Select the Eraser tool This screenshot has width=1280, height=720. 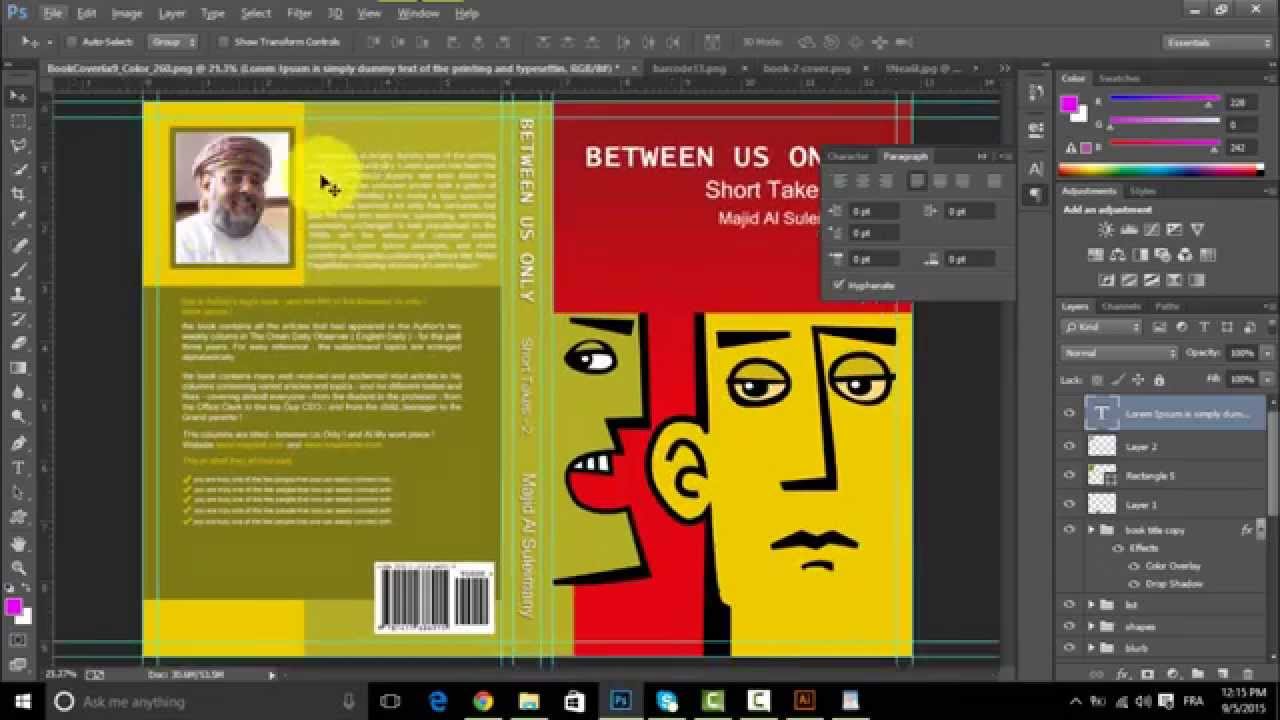pyautogui.click(x=18, y=344)
